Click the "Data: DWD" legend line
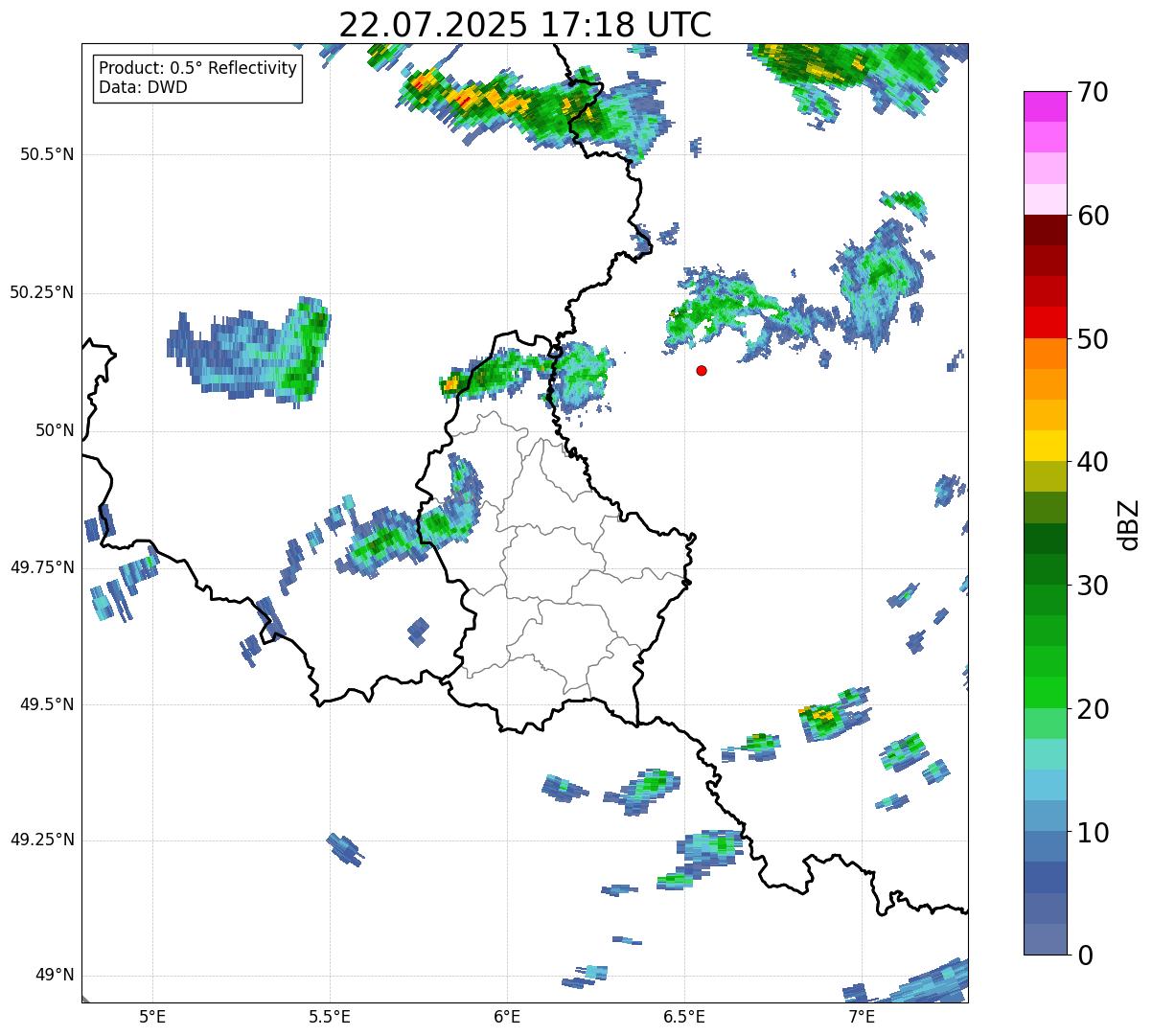This screenshot has height=1036, width=1152. tap(144, 87)
